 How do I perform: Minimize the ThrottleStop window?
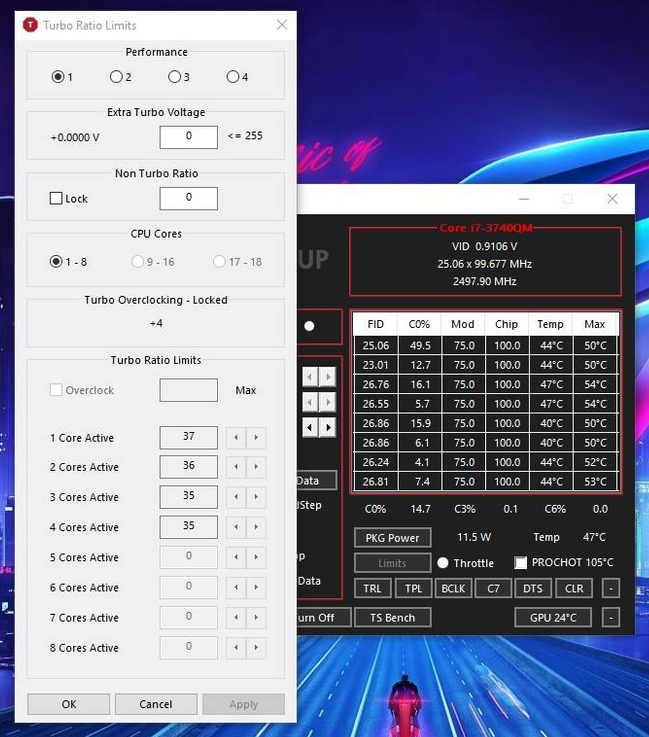524,199
